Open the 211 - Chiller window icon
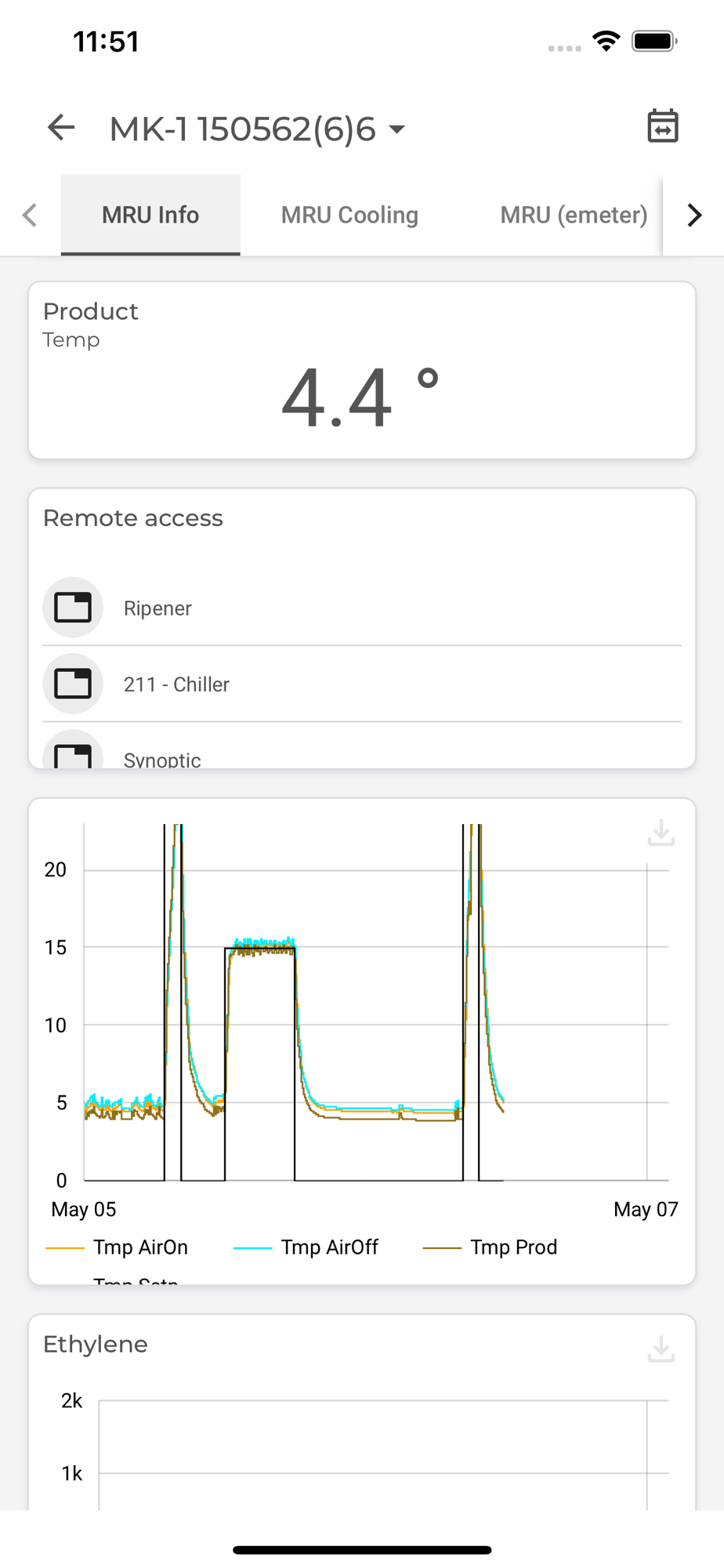The height and width of the screenshot is (1568, 724). 73,684
